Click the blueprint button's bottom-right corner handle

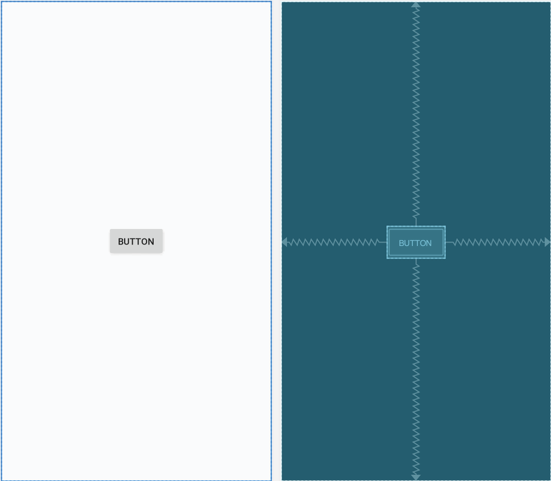tap(446, 259)
